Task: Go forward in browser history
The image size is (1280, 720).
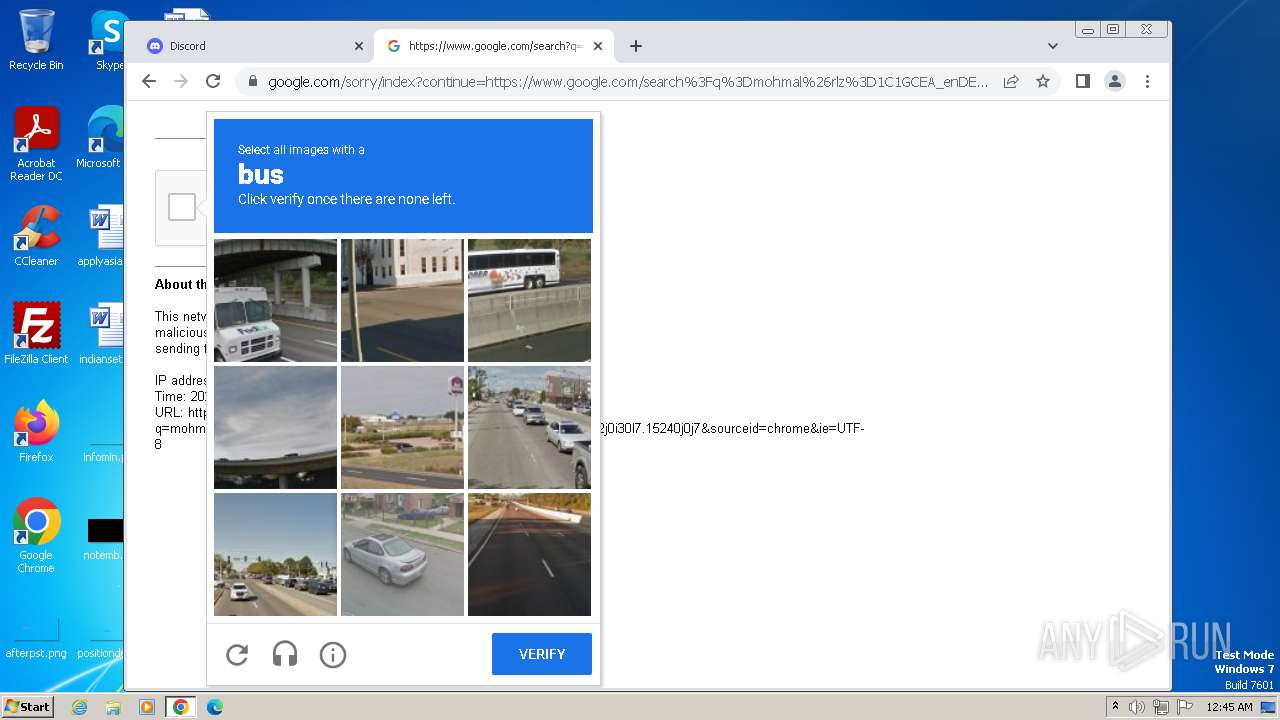Action: [x=181, y=81]
